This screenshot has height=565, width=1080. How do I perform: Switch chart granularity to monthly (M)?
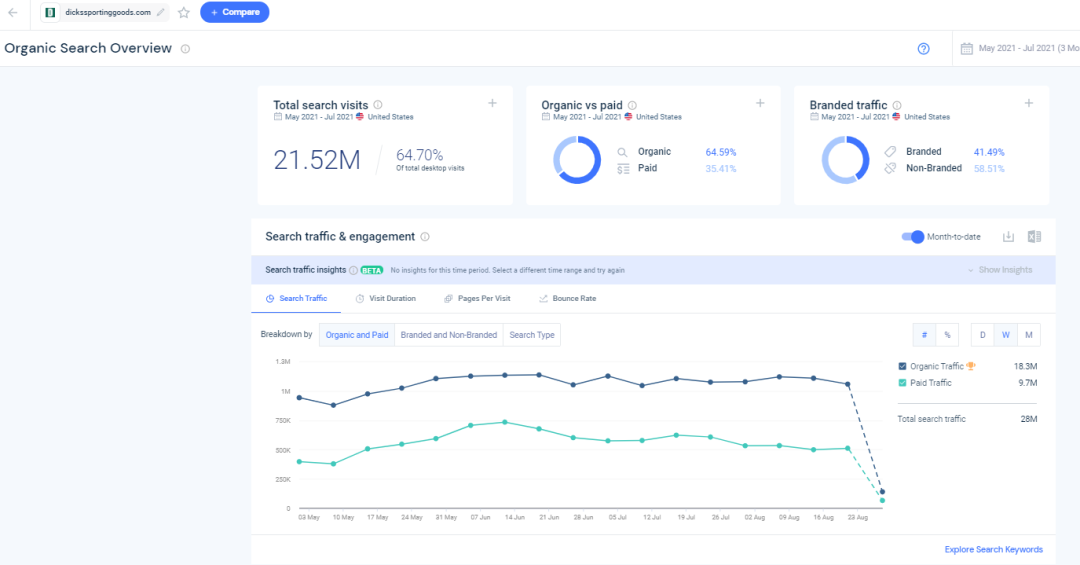pyautogui.click(x=1028, y=335)
